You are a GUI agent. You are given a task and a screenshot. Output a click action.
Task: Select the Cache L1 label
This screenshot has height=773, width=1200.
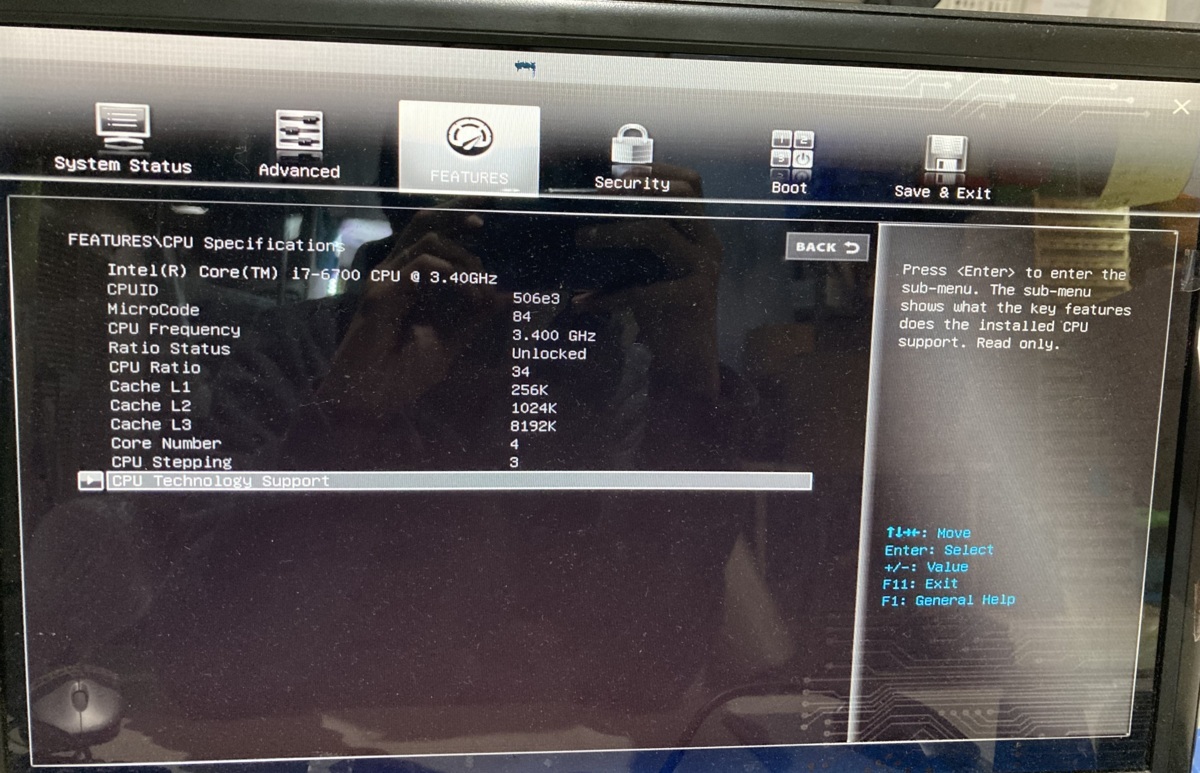(x=150, y=386)
